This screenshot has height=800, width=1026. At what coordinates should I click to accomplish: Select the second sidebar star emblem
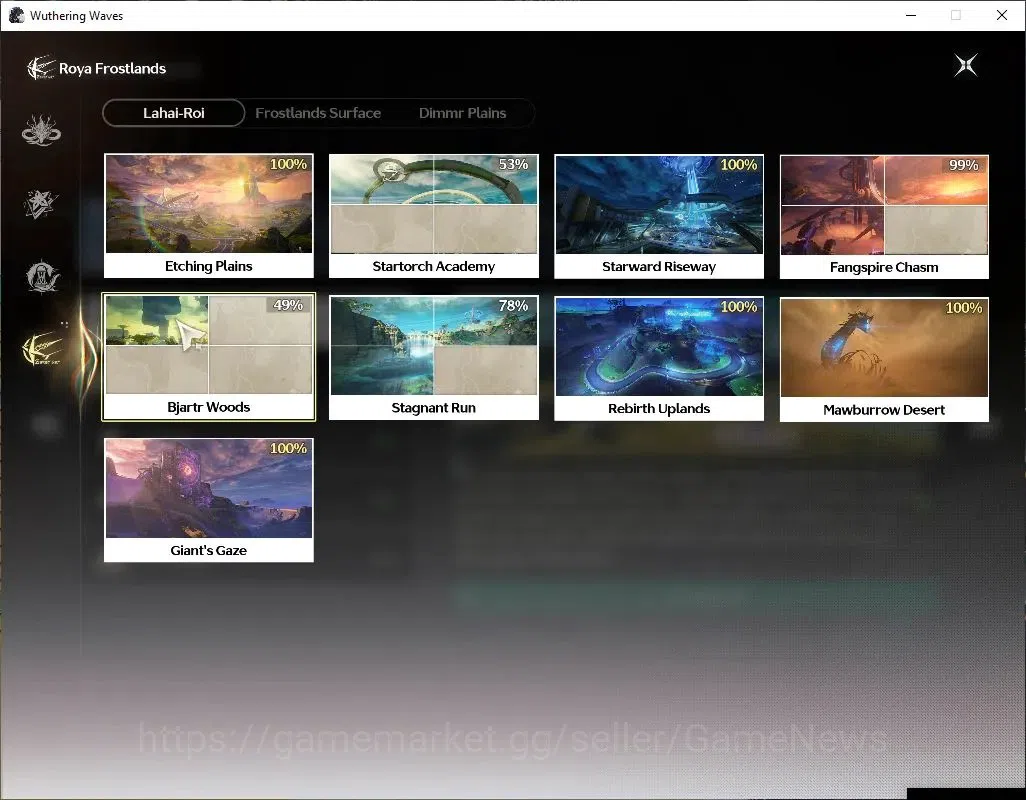[41, 203]
